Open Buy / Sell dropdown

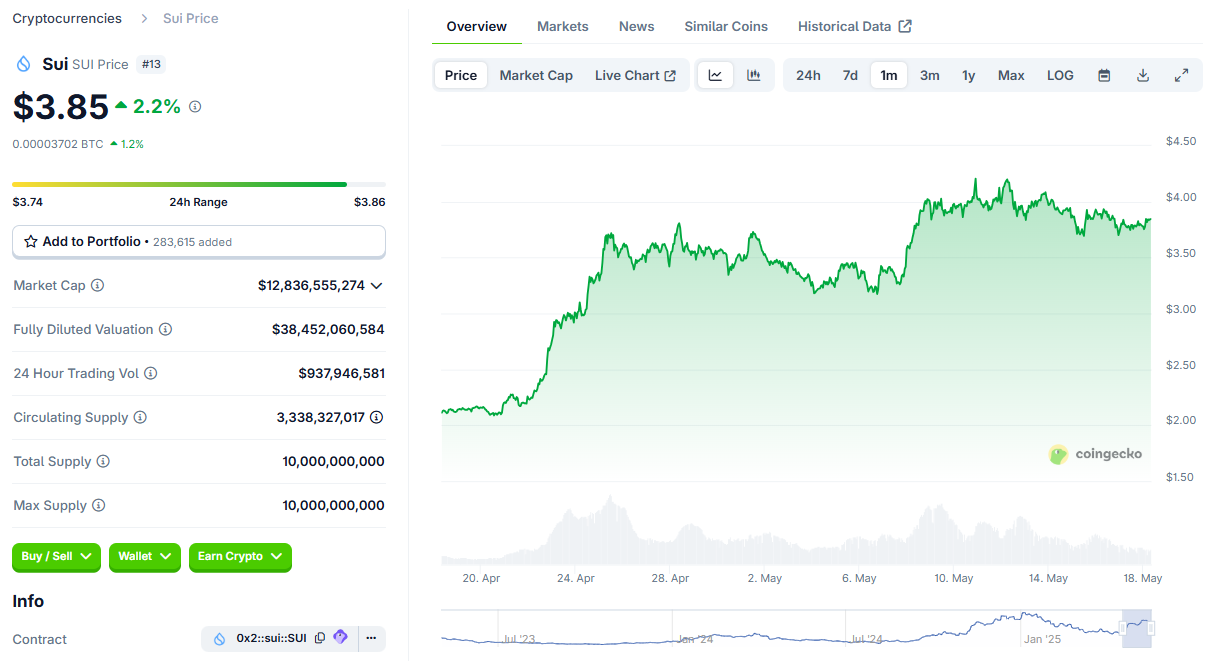point(57,556)
